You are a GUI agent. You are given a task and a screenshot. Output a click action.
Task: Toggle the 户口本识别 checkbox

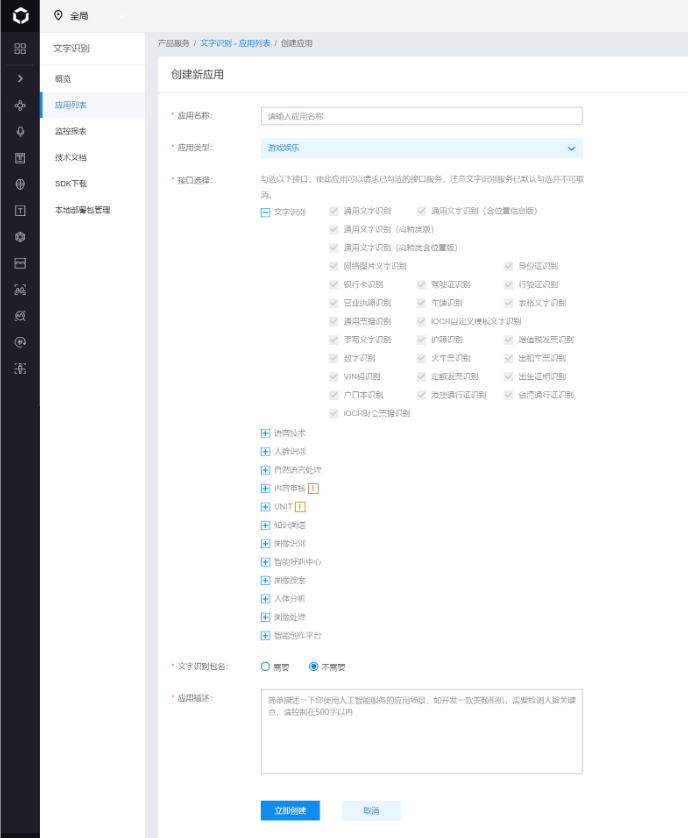pos(334,395)
